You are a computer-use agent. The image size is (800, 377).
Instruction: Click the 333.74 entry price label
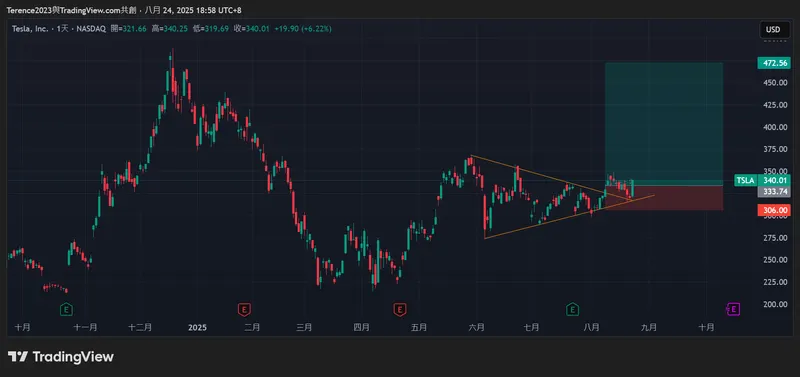(774, 191)
